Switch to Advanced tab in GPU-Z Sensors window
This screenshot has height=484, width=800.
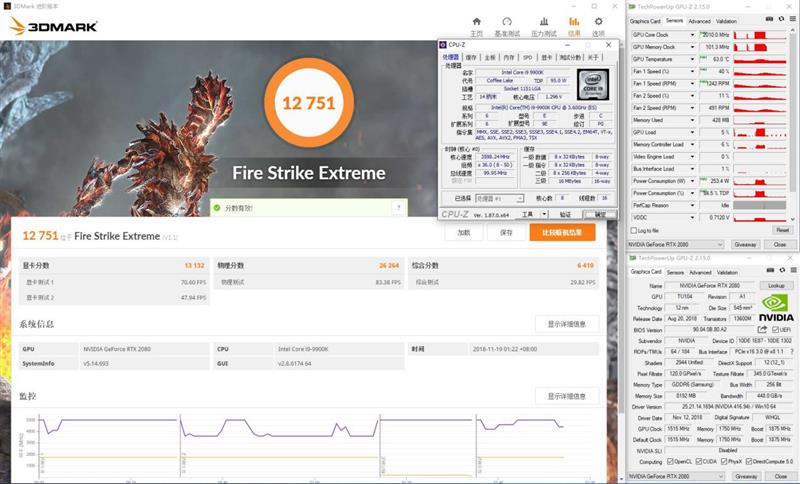coord(699,21)
